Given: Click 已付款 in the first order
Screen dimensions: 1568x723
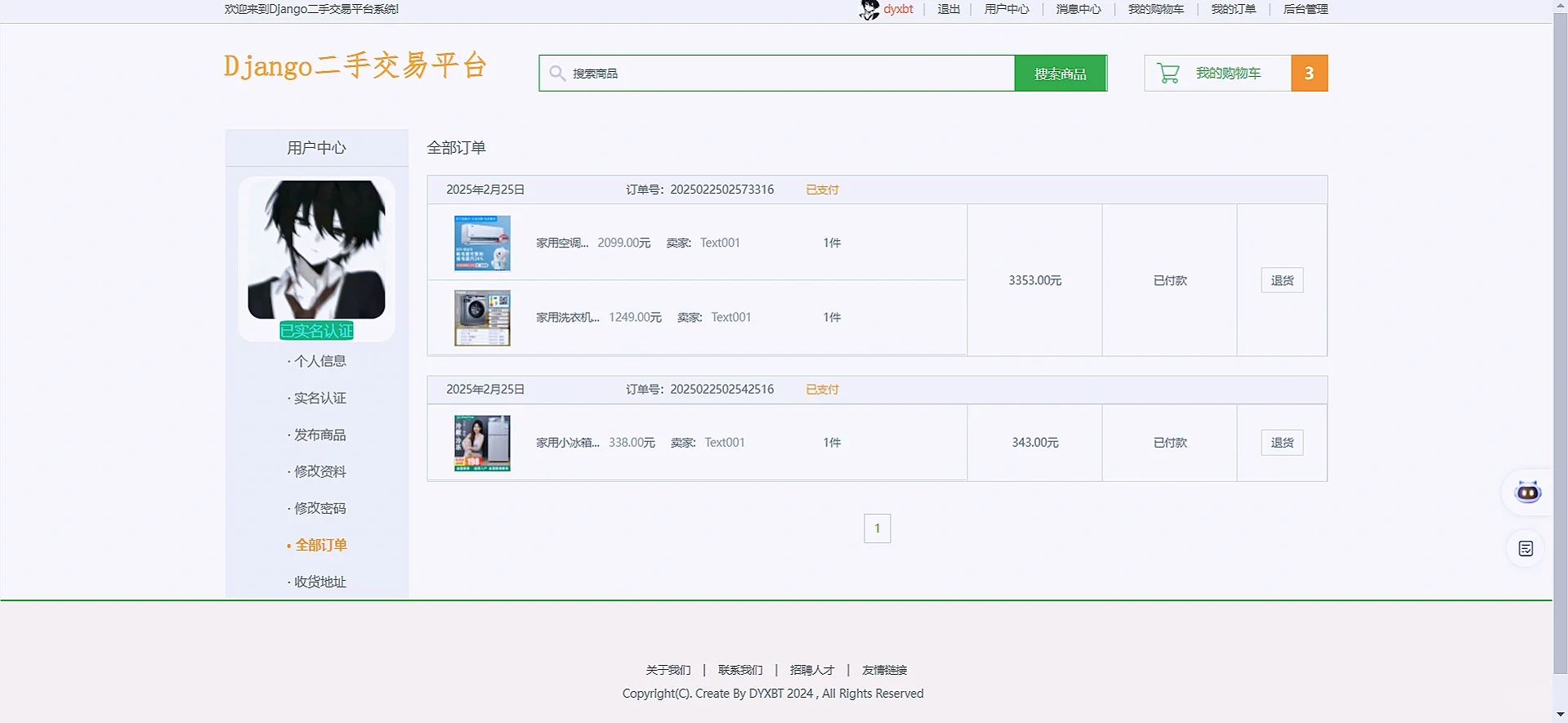Looking at the screenshot, I should [1170, 280].
